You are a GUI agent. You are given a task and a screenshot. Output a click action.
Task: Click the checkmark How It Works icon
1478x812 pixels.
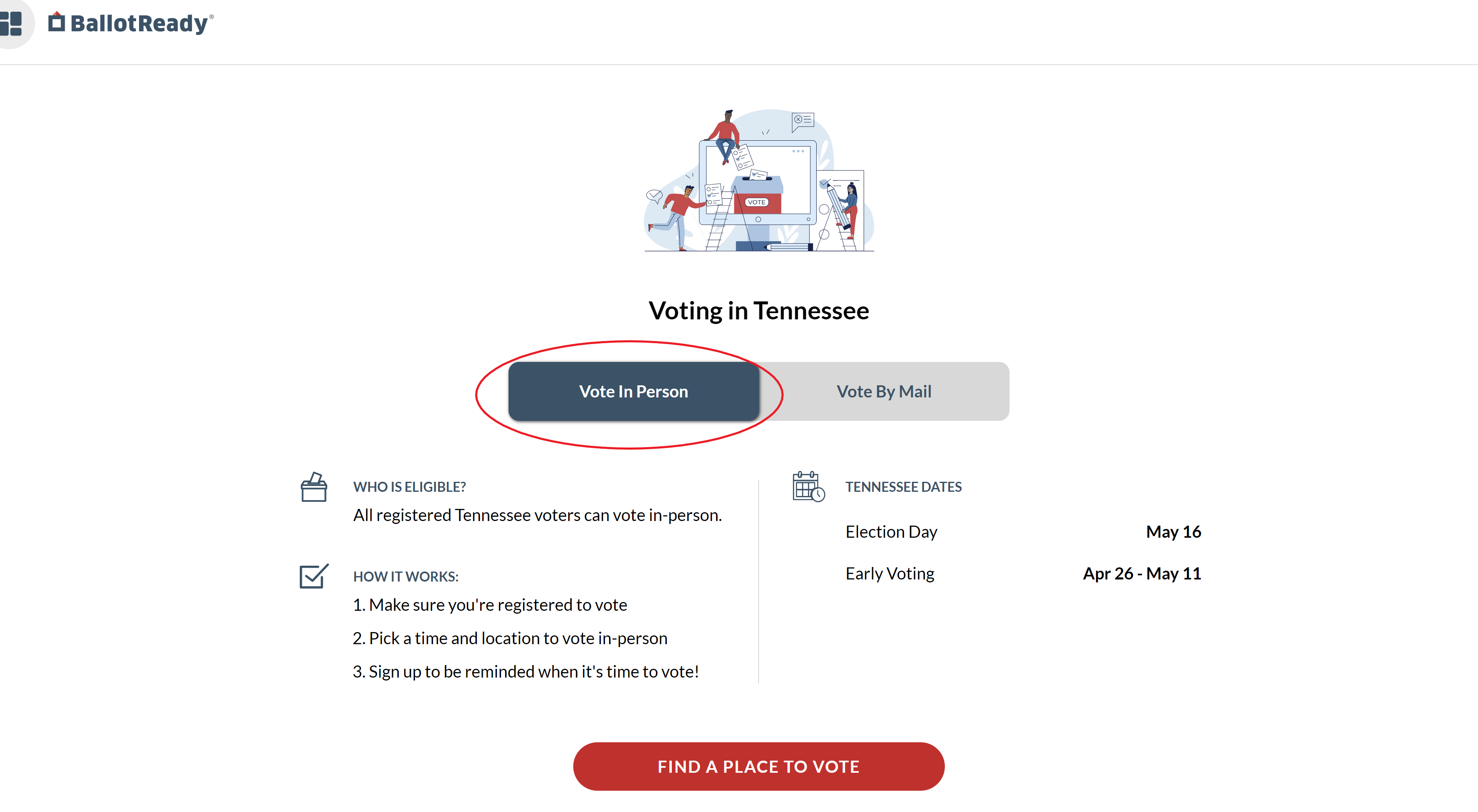click(x=314, y=576)
